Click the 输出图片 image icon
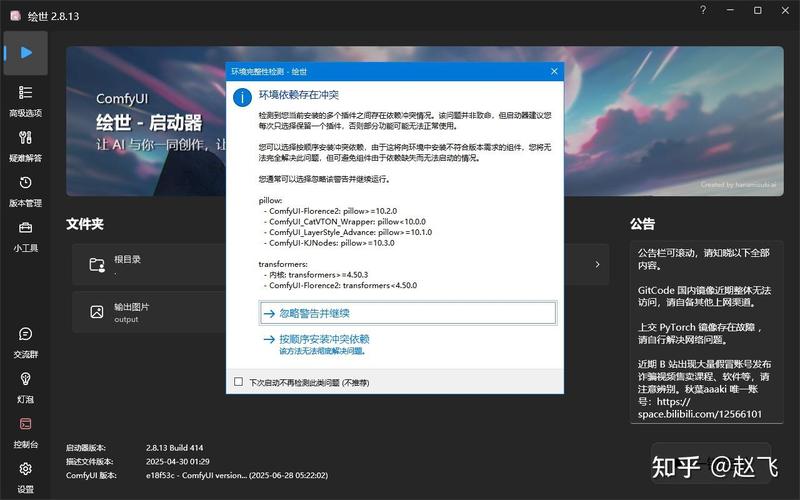The width and height of the screenshot is (800, 500). coord(97,312)
